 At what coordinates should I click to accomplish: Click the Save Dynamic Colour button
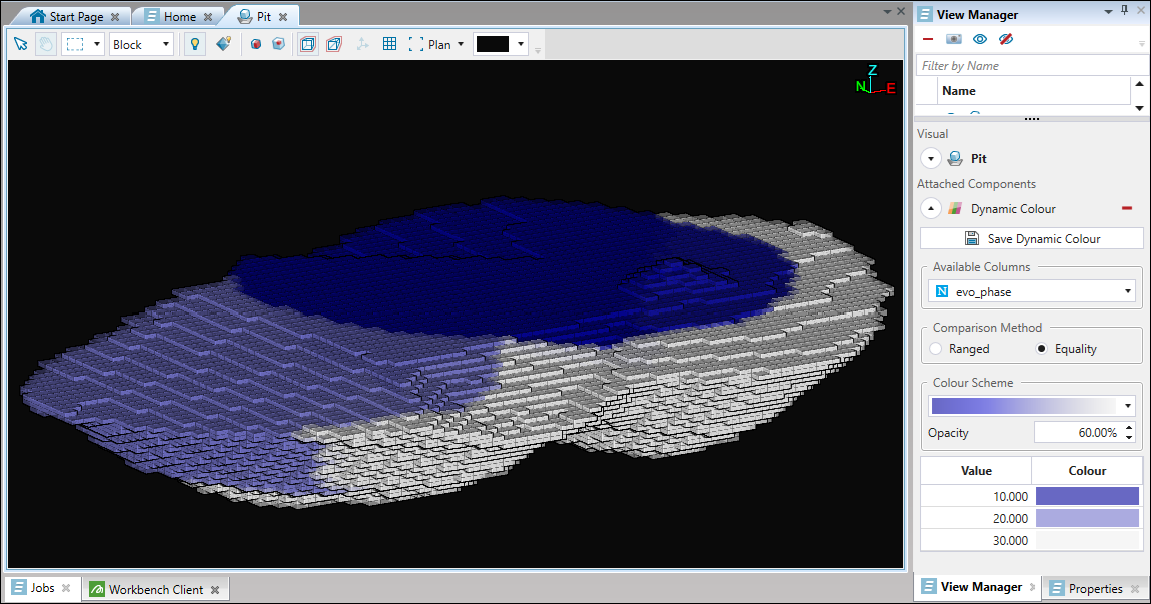pos(1031,238)
